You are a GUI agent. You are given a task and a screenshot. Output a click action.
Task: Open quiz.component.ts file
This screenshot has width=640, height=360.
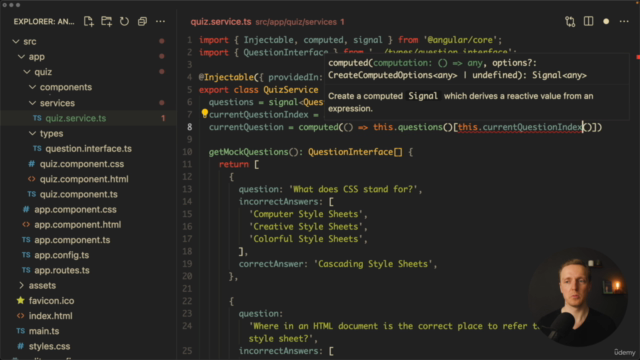coord(78,194)
